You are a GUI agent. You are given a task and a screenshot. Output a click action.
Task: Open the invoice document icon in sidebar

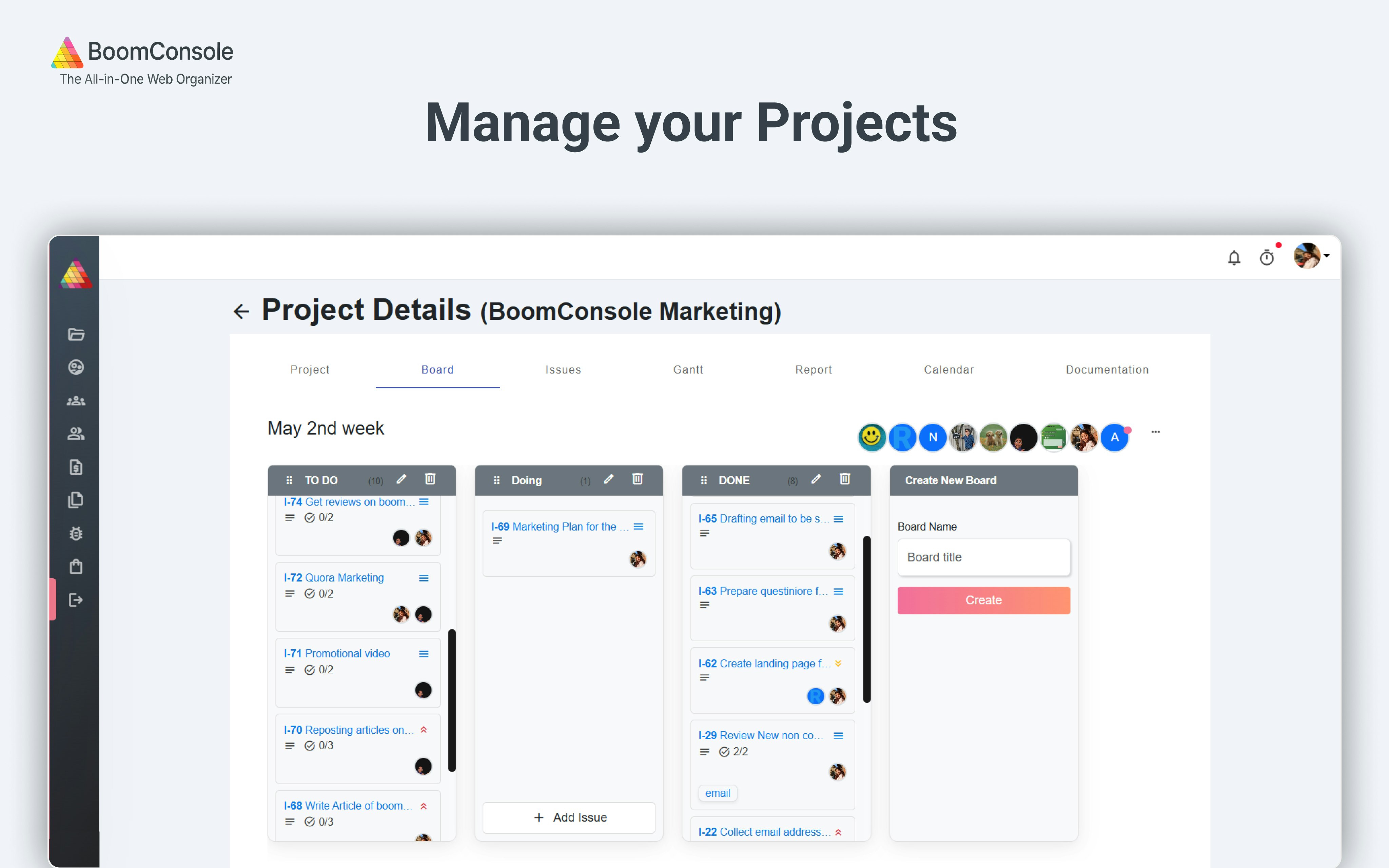[76, 467]
